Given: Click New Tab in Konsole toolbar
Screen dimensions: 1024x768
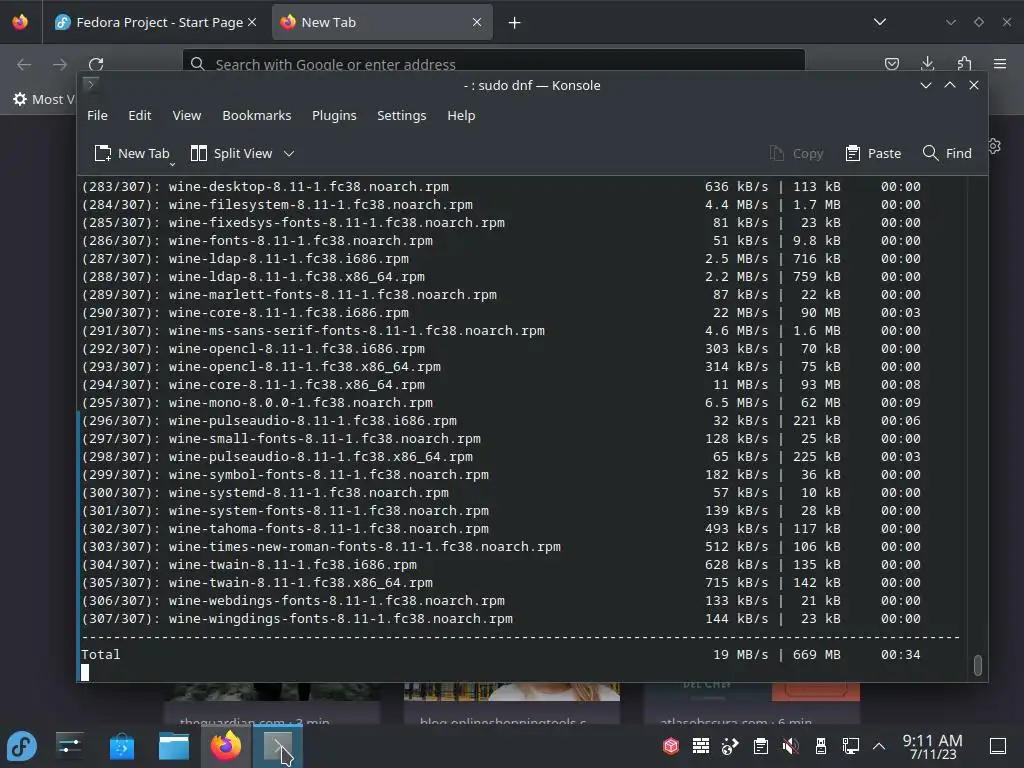Looking at the screenshot, I should pyautogui.click(x=133, y=153).
